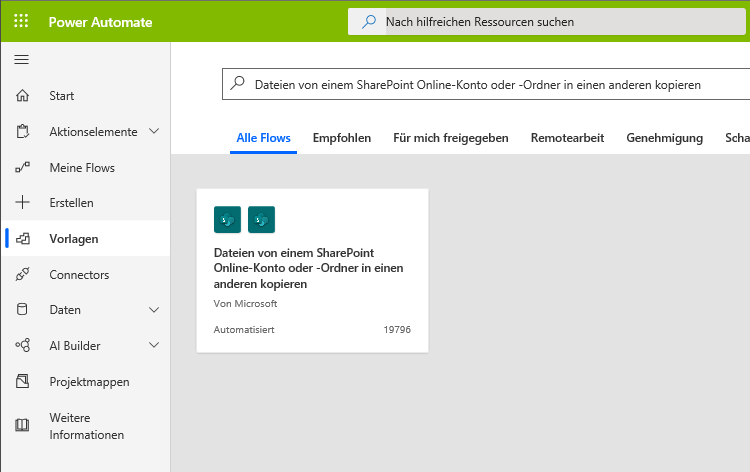Collapse the navigation hamburger menu
The height and width of the screenshot is (472, 750).
[22, 59]
